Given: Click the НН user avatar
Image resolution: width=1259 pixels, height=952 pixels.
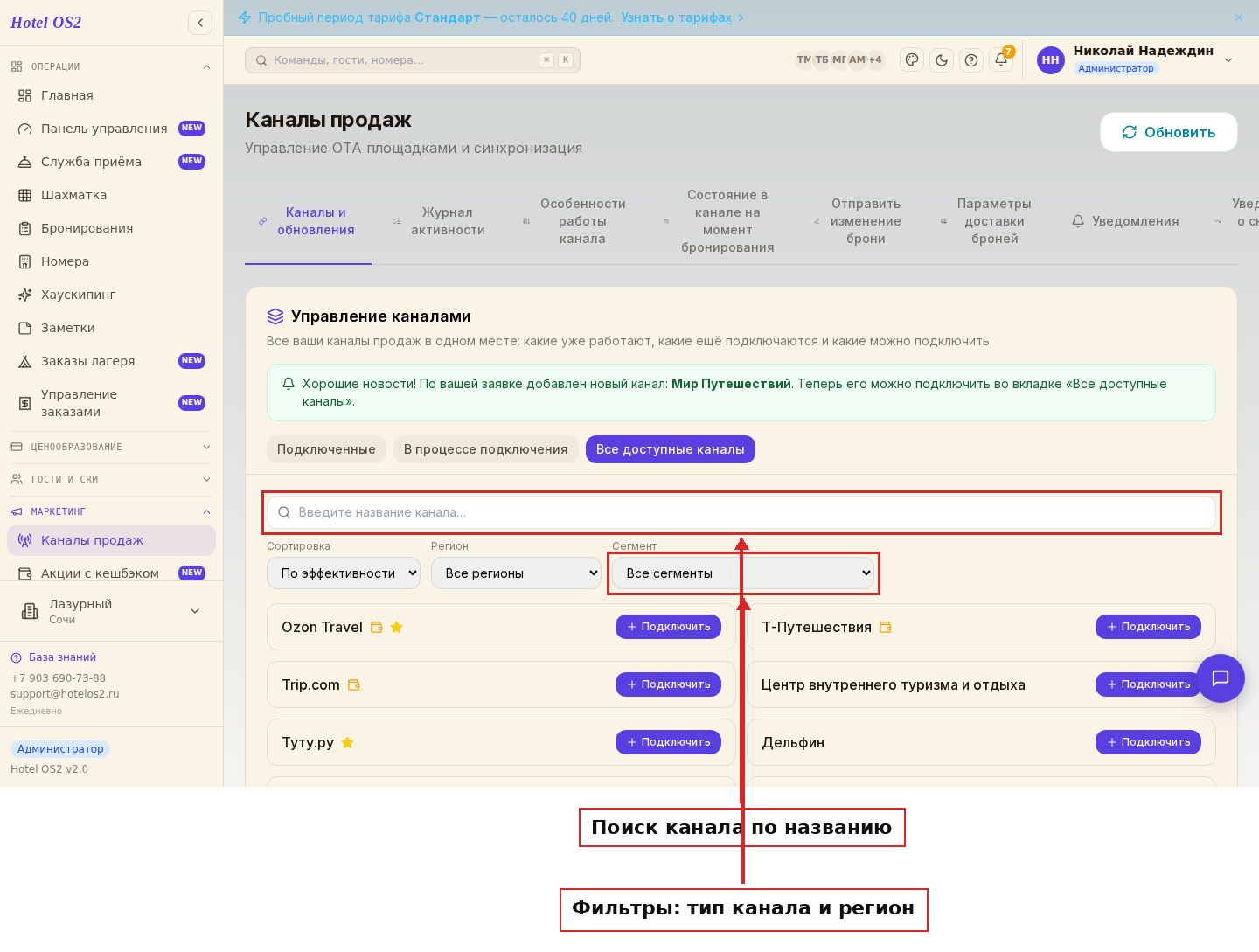Looking at the screenshot, I should 1051,60.
